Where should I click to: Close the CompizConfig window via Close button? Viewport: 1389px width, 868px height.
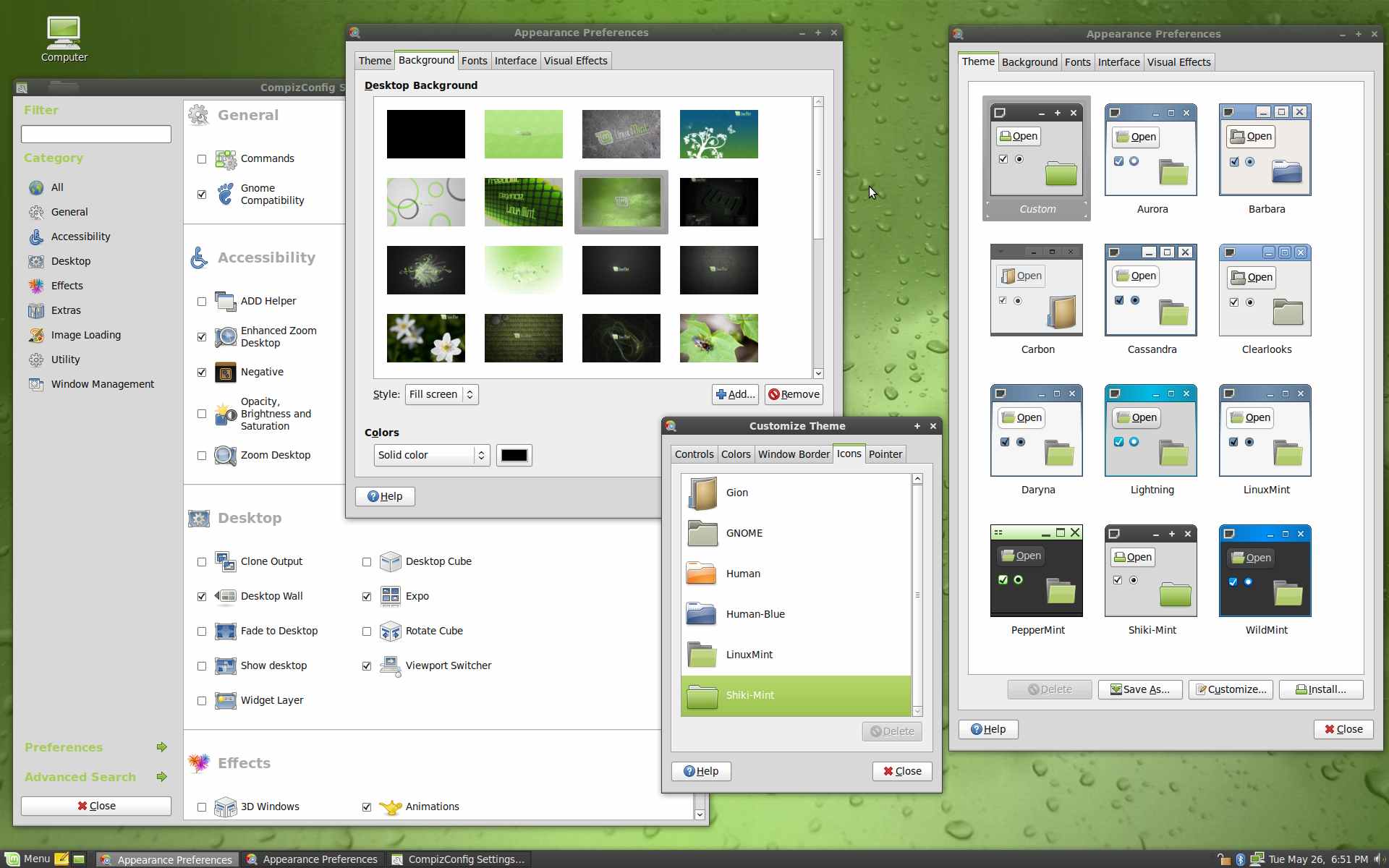pyautogui.click(x=96, y=806)
